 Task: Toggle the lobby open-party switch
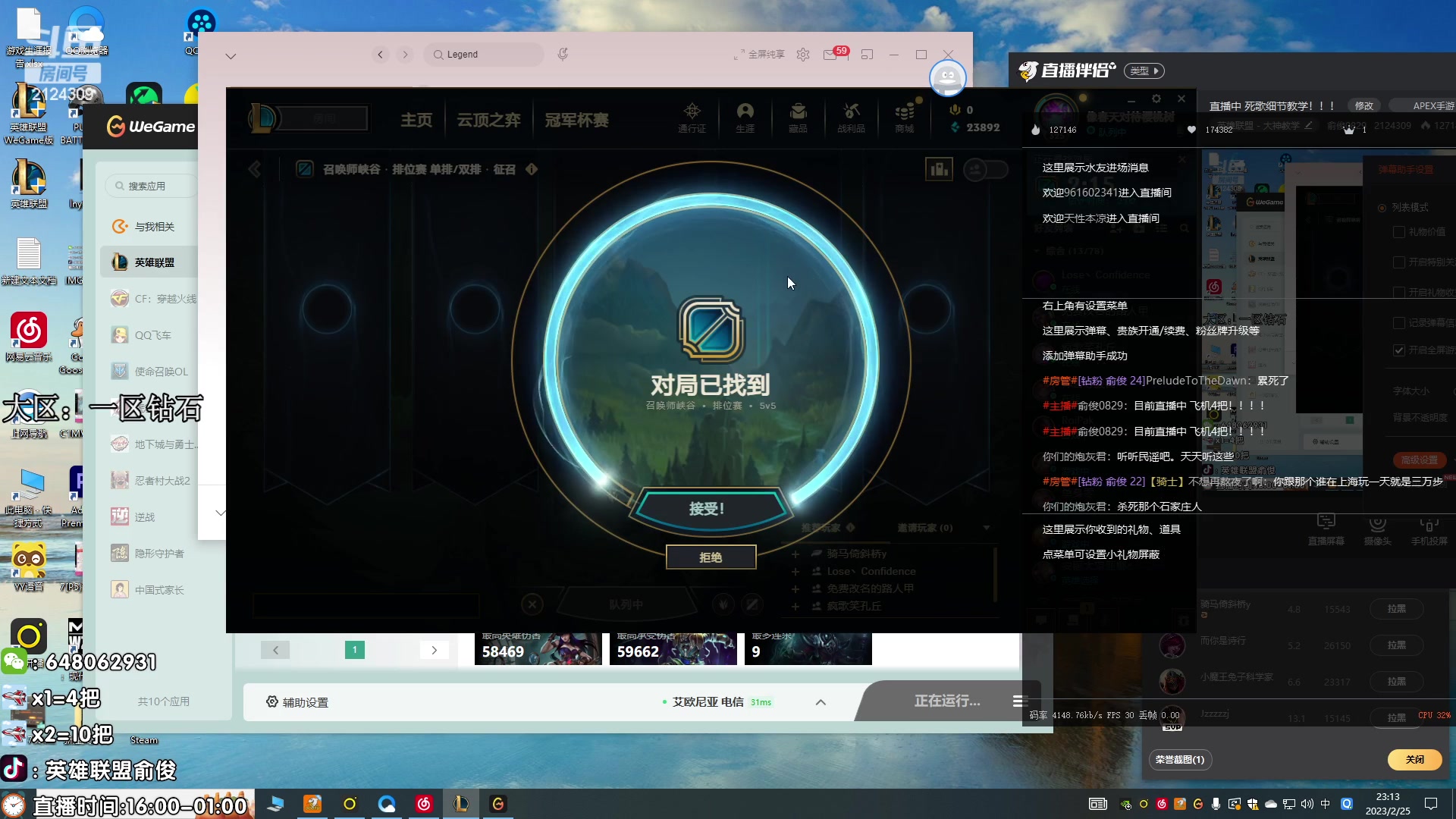[985, 169]
